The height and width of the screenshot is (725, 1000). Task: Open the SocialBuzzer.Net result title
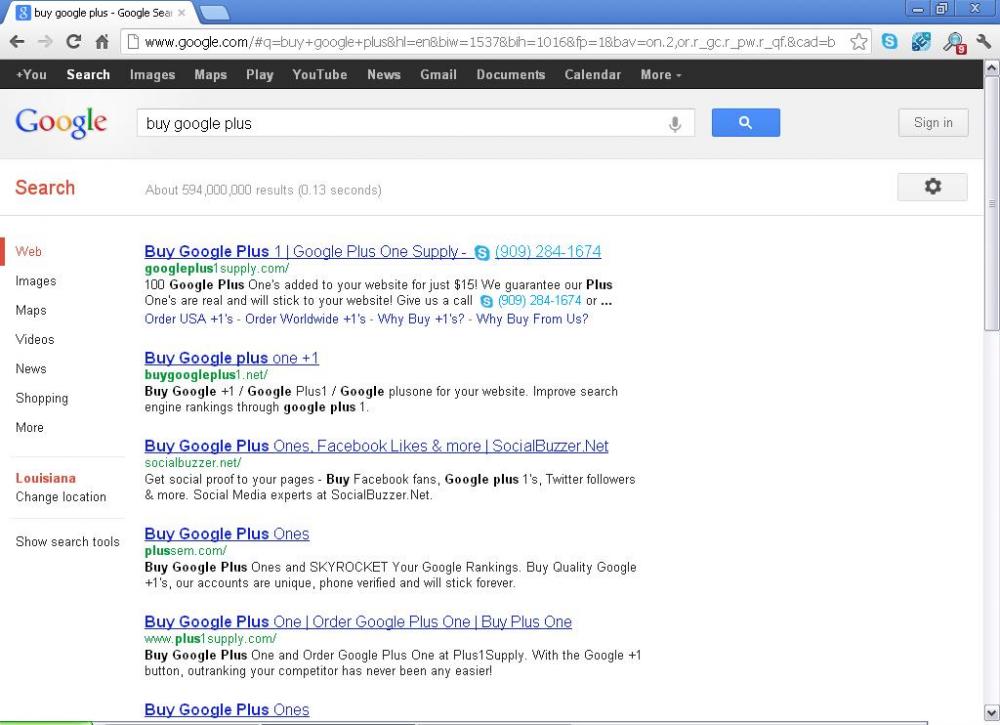coord(376,446)
